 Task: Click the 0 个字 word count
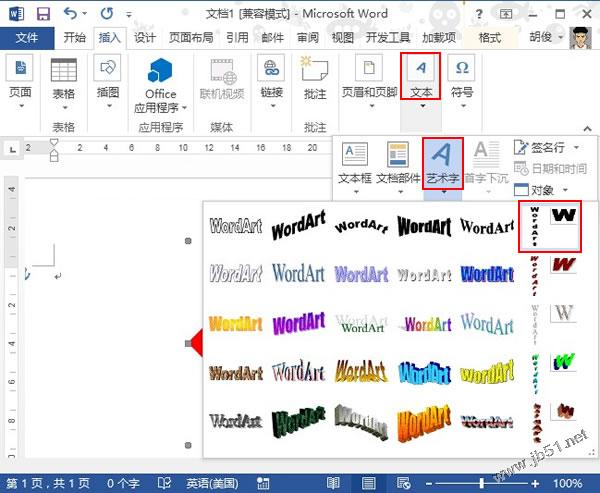[x=123, y=483]
